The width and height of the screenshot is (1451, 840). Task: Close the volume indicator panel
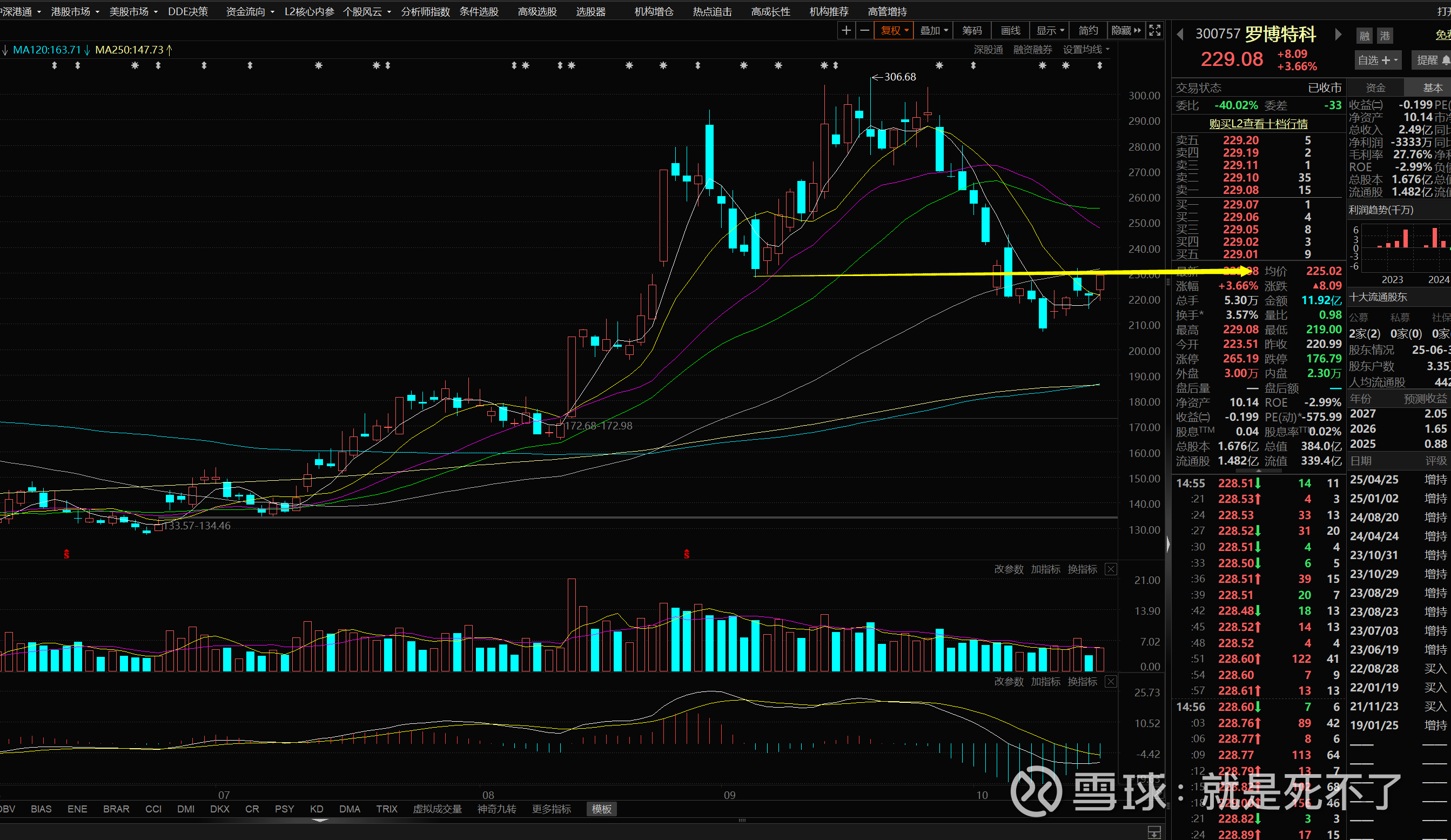(1111, 569)
